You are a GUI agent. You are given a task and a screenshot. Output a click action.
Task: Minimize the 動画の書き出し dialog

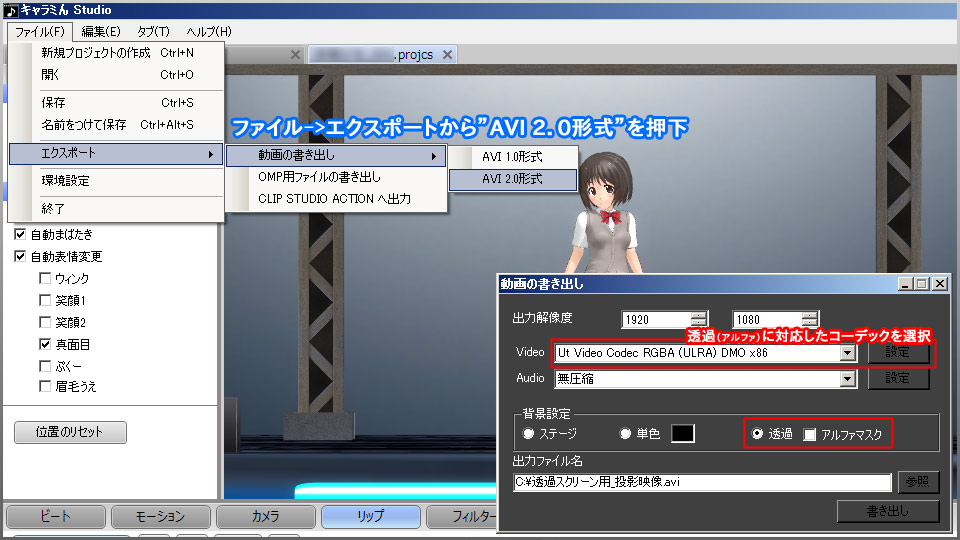tap(905, 284)
